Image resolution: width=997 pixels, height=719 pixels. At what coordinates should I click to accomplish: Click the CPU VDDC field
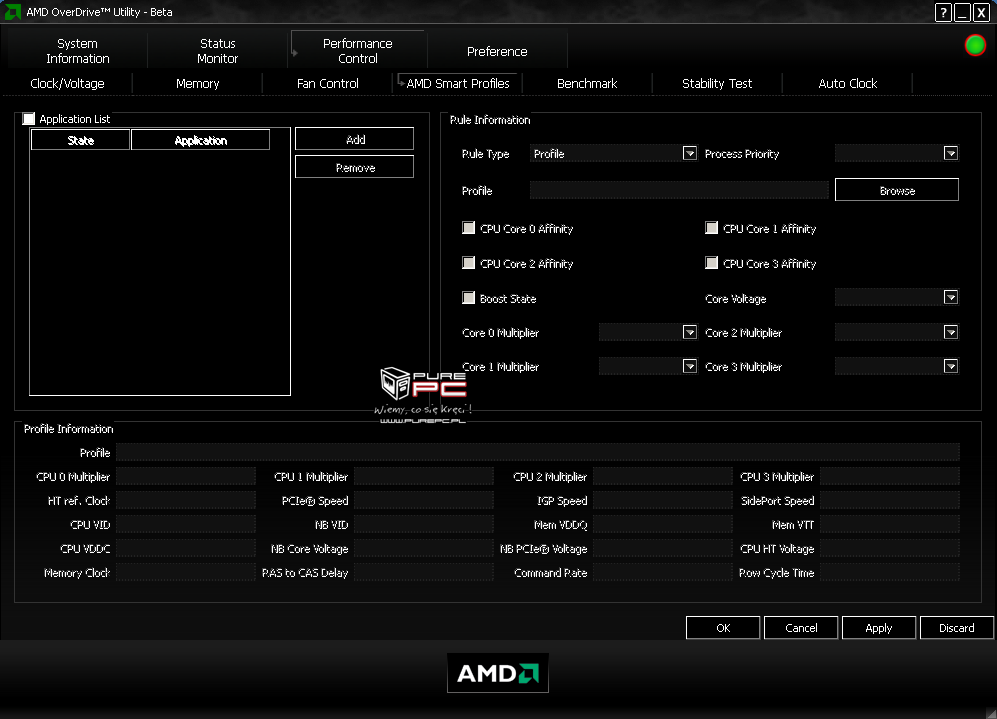pyautogui.click(x=186, y=549)
